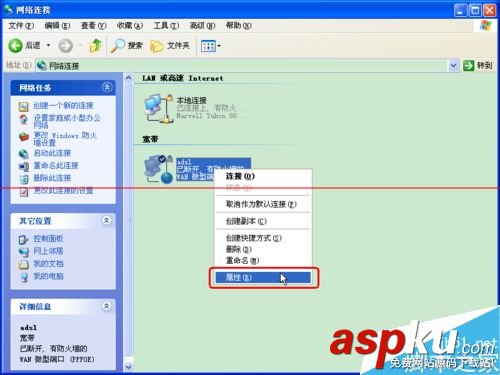Choose 删除(D) in context menu
Image resolution: width=500 pixels, height=375 pixels.
(x=263, y=249)
